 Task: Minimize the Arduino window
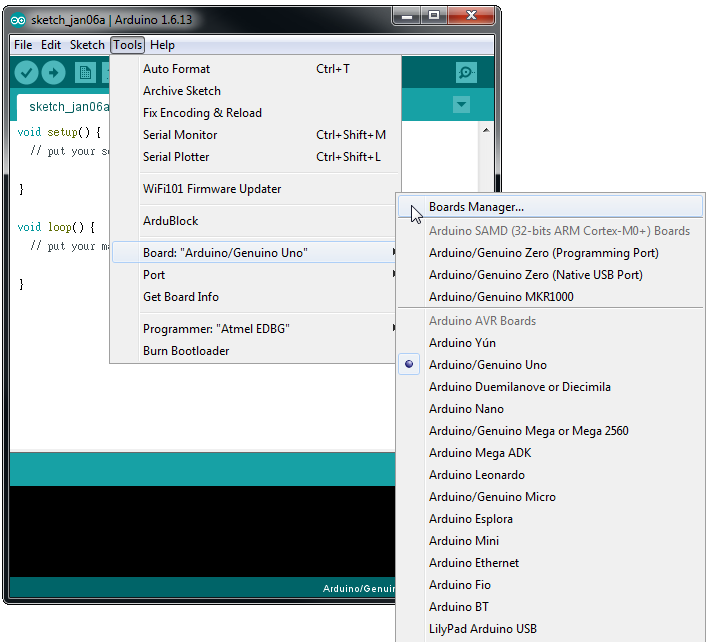pos(407,16)
